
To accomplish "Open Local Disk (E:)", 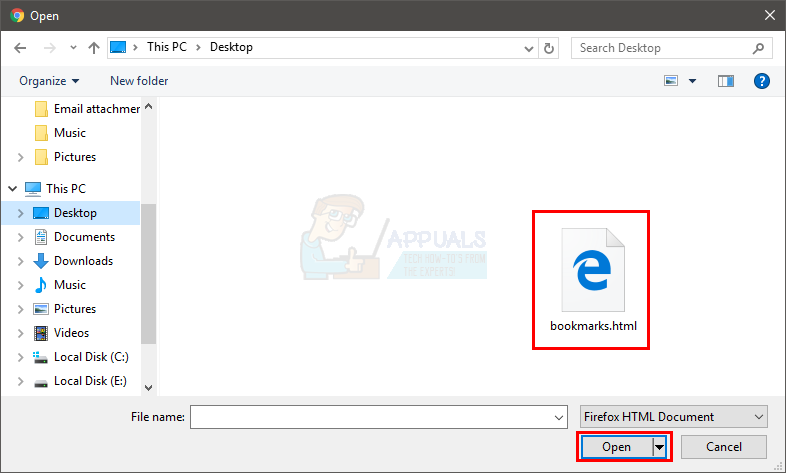I will 80,381.
